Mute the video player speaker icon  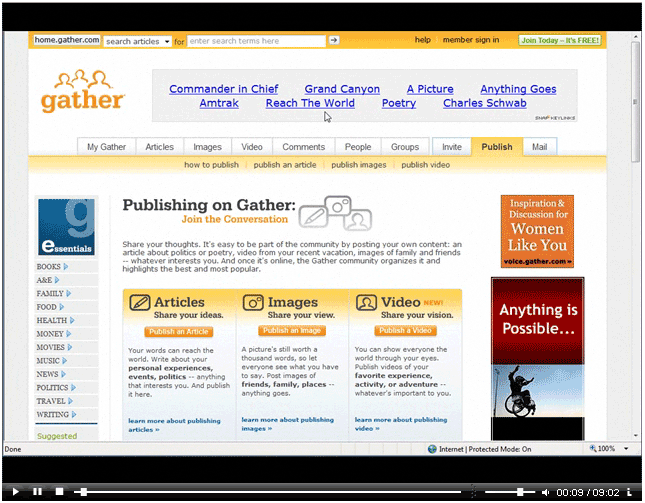coord(545,492)
